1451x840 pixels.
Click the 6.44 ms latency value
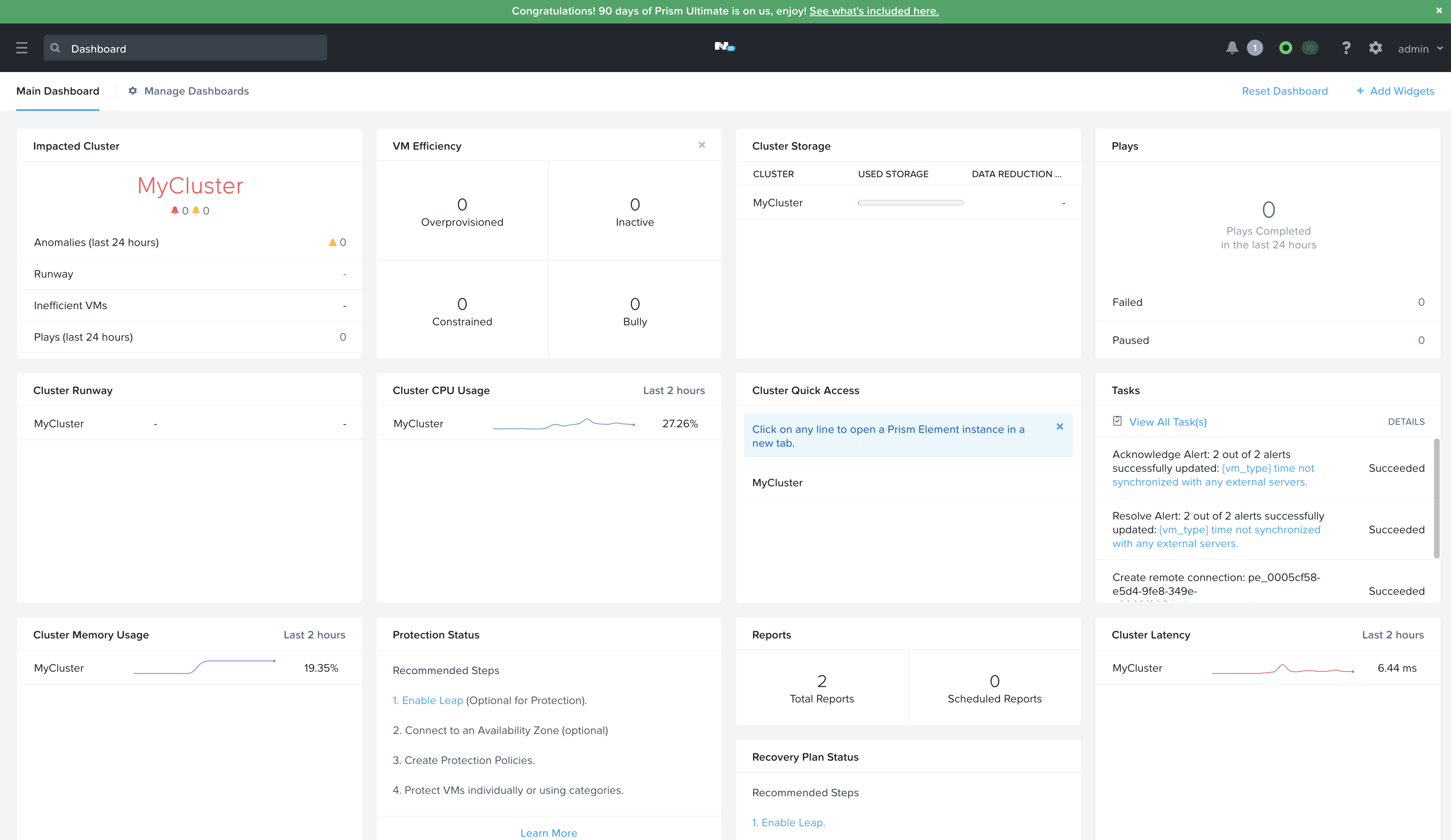click(x=1397, y=668)
